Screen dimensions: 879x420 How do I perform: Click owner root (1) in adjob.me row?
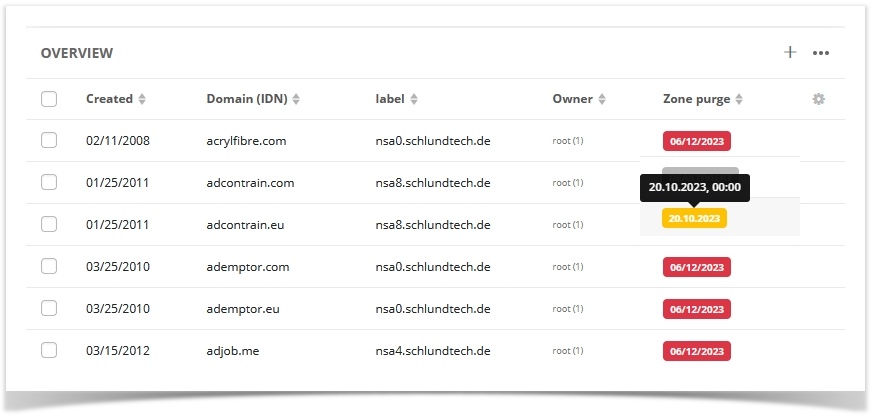pyautogui.click(x=567, y=351)
